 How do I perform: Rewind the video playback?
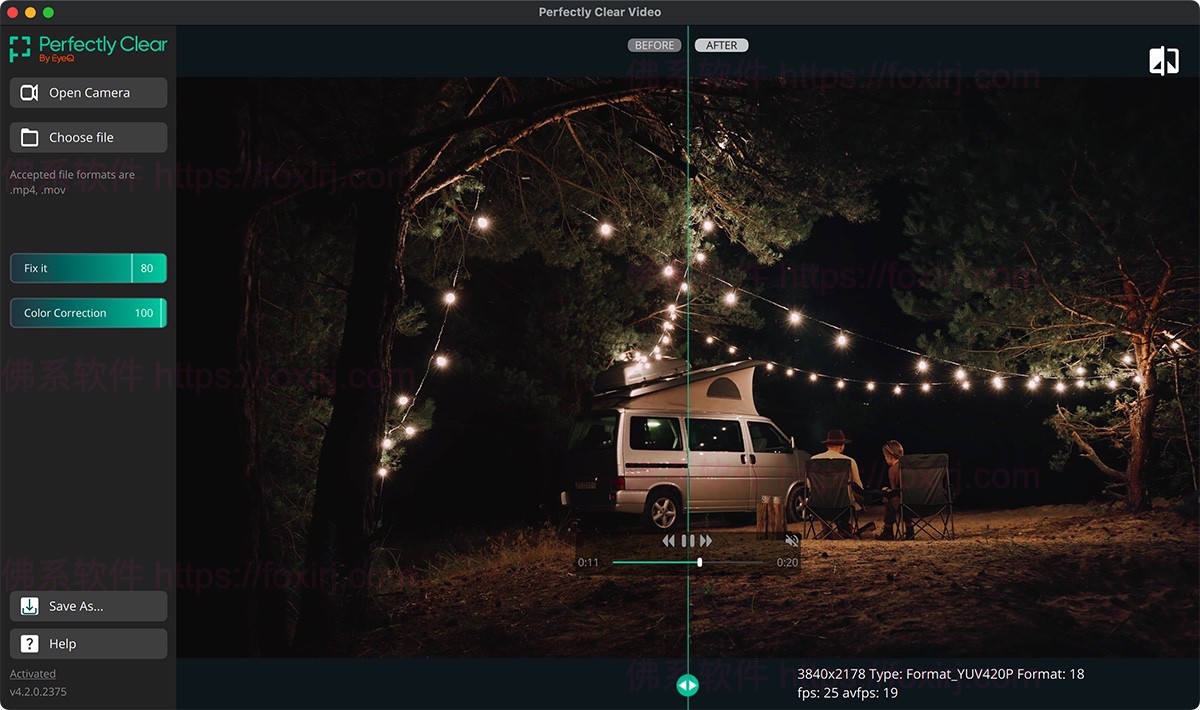click(669, 541)
